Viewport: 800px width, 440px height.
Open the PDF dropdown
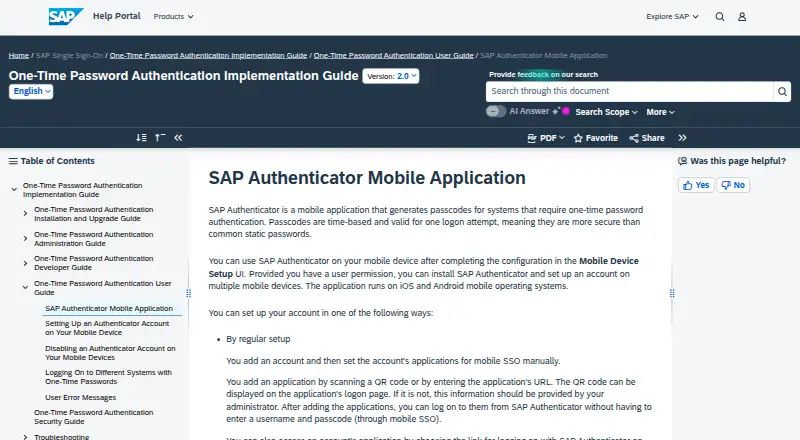[x=546, y=138]
